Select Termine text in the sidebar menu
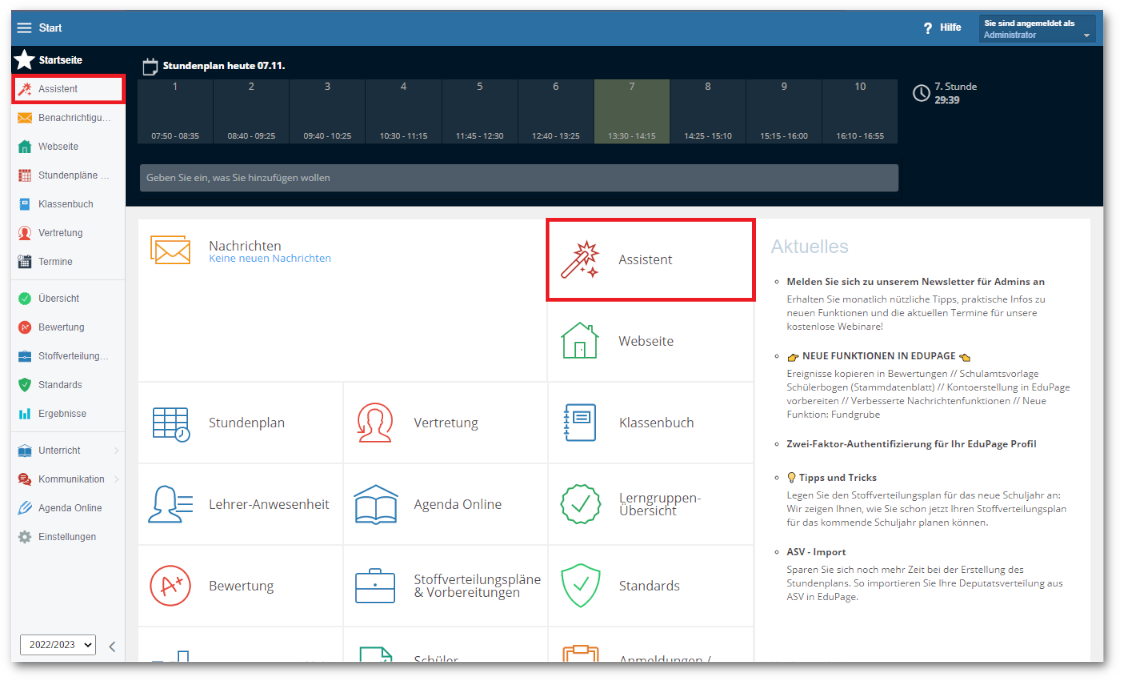Image resolution: width=1121 pixels, height=681 pixels. point(55,262)
